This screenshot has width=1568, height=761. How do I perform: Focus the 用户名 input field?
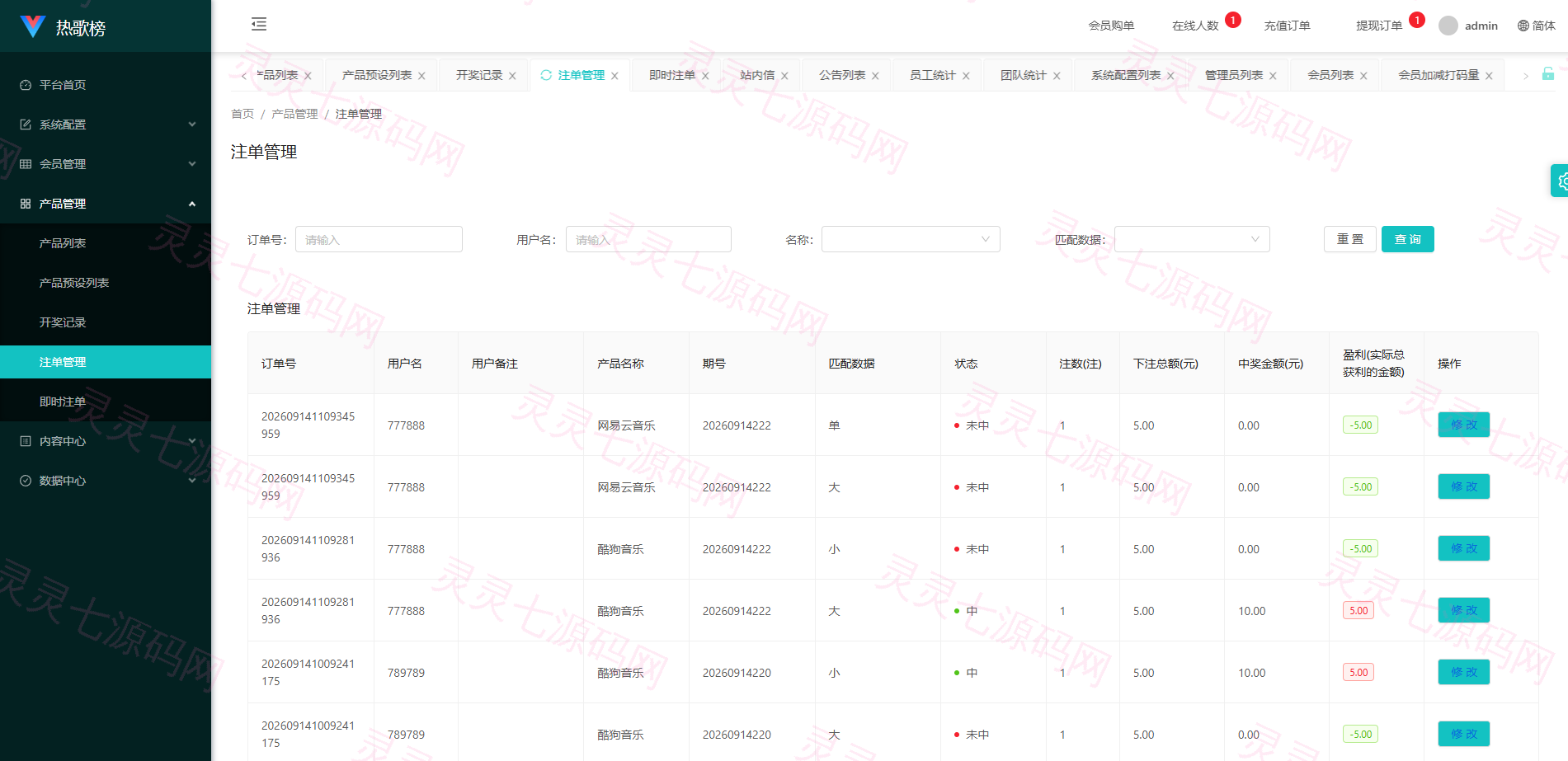click(648, 239)
